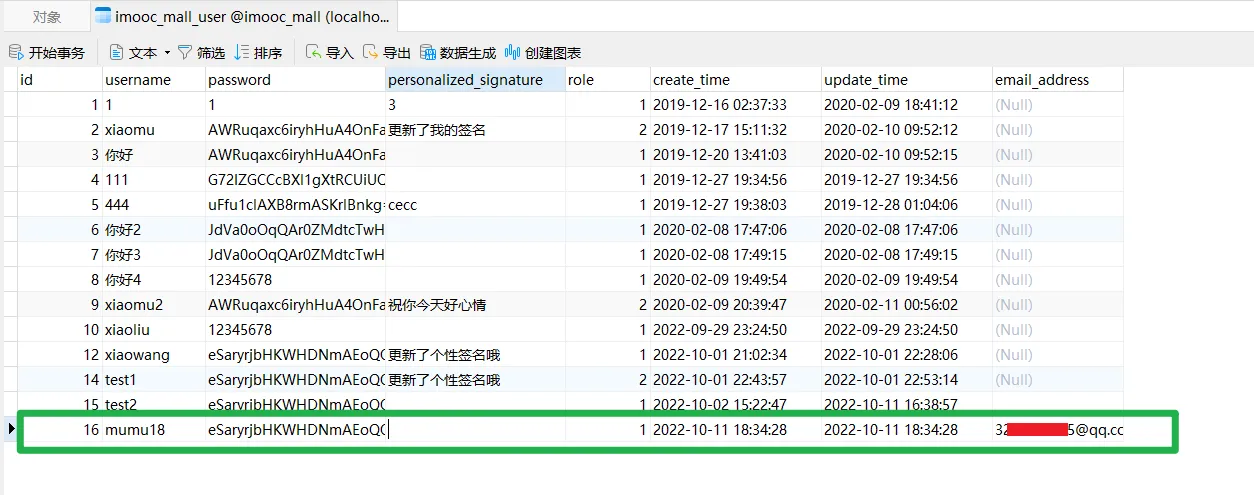Click signature cell 更新了我的签名
Screen dimensions: 1254x495
[x=475, y=130]
